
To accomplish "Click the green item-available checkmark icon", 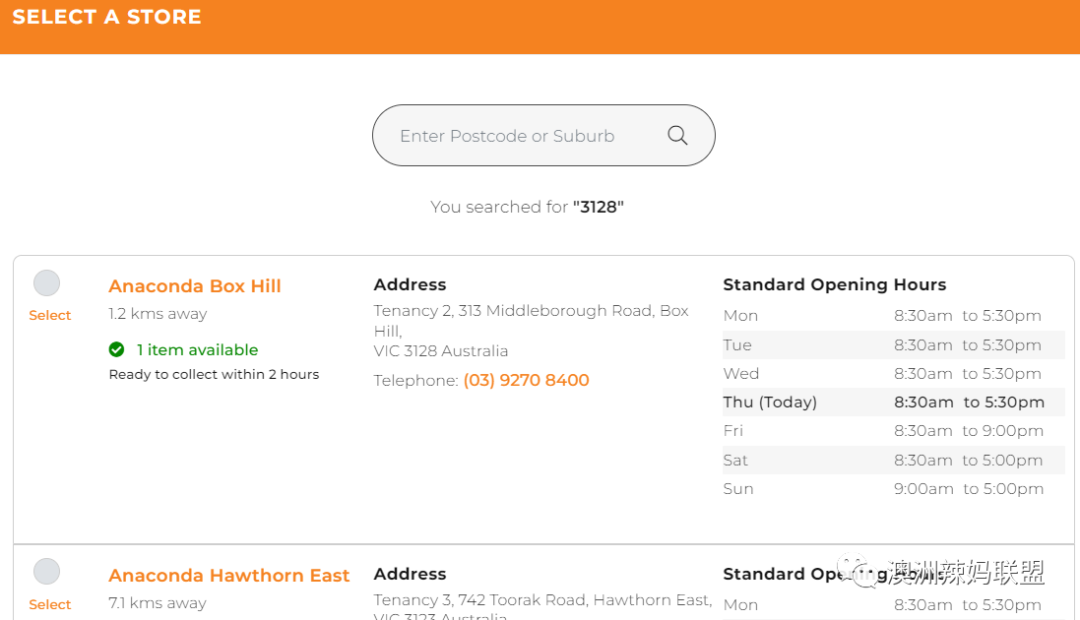I will pos(116,349).
